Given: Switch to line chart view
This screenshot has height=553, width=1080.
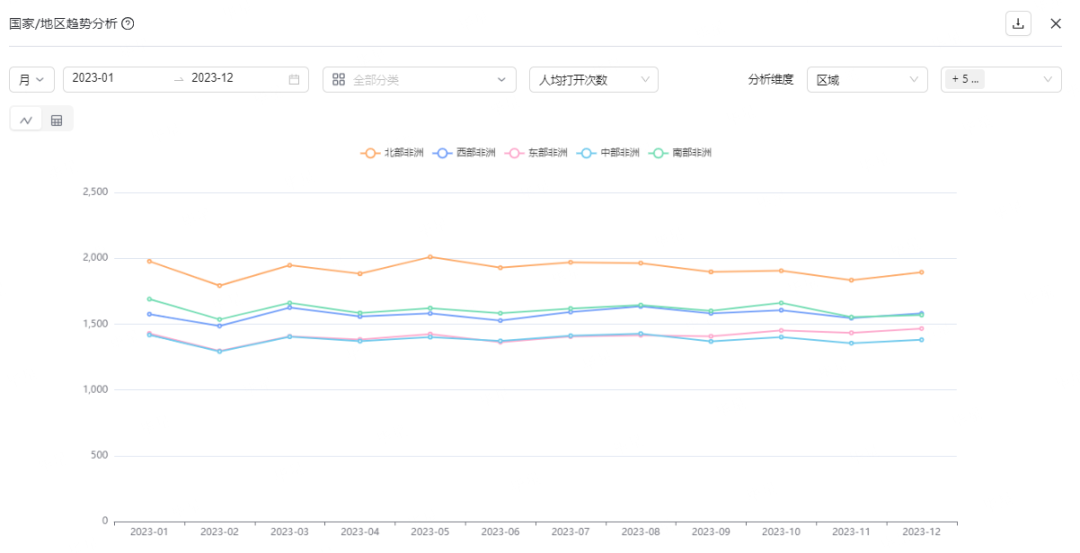Looking at the screenshot, I should point(26,120).
